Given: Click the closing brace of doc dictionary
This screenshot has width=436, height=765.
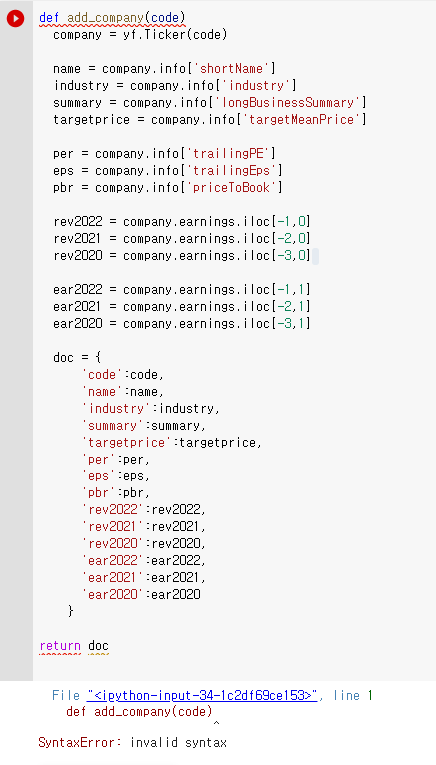Looking at the screenshot, I should 71,611.
